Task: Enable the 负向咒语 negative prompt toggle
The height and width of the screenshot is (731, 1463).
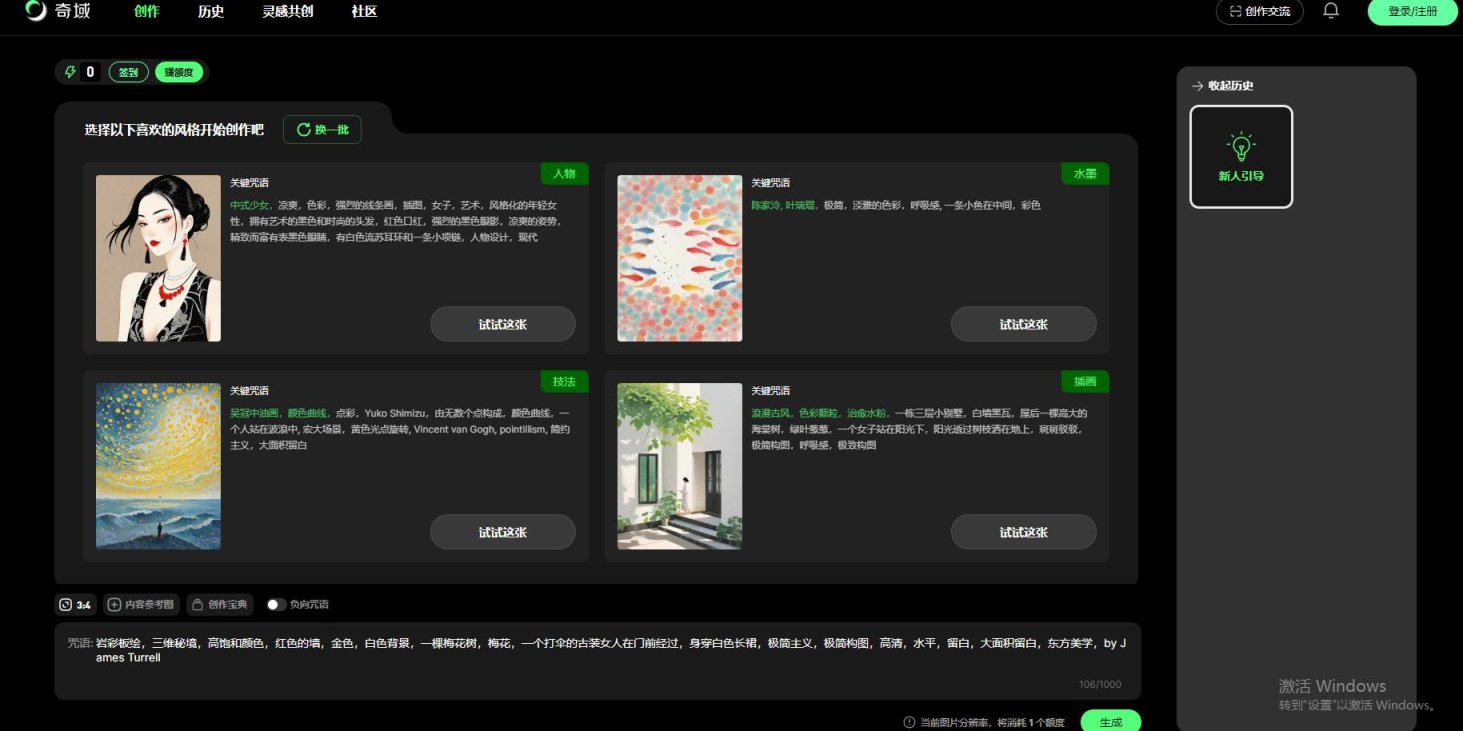Action: point(276,604)
